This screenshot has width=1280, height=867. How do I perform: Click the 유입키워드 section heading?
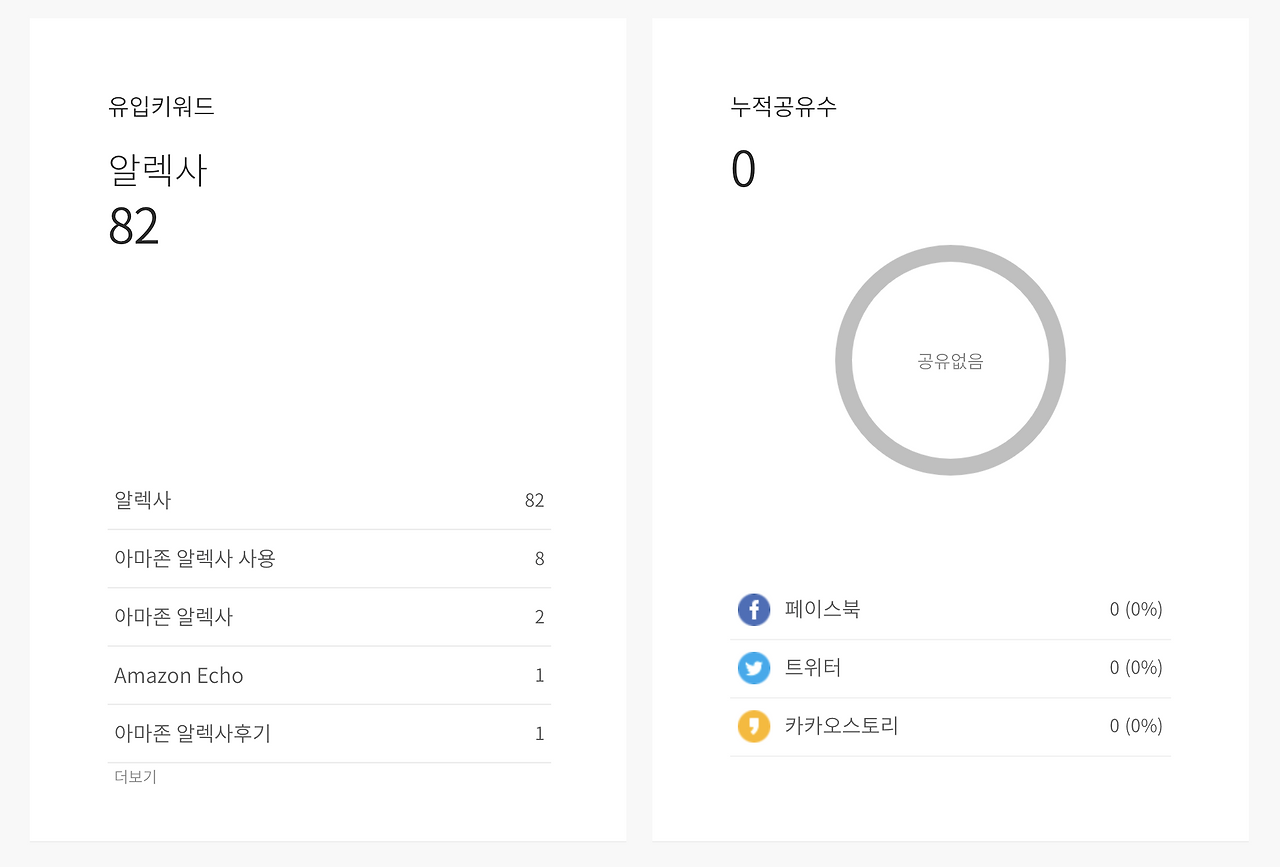(x=161, y=106)
